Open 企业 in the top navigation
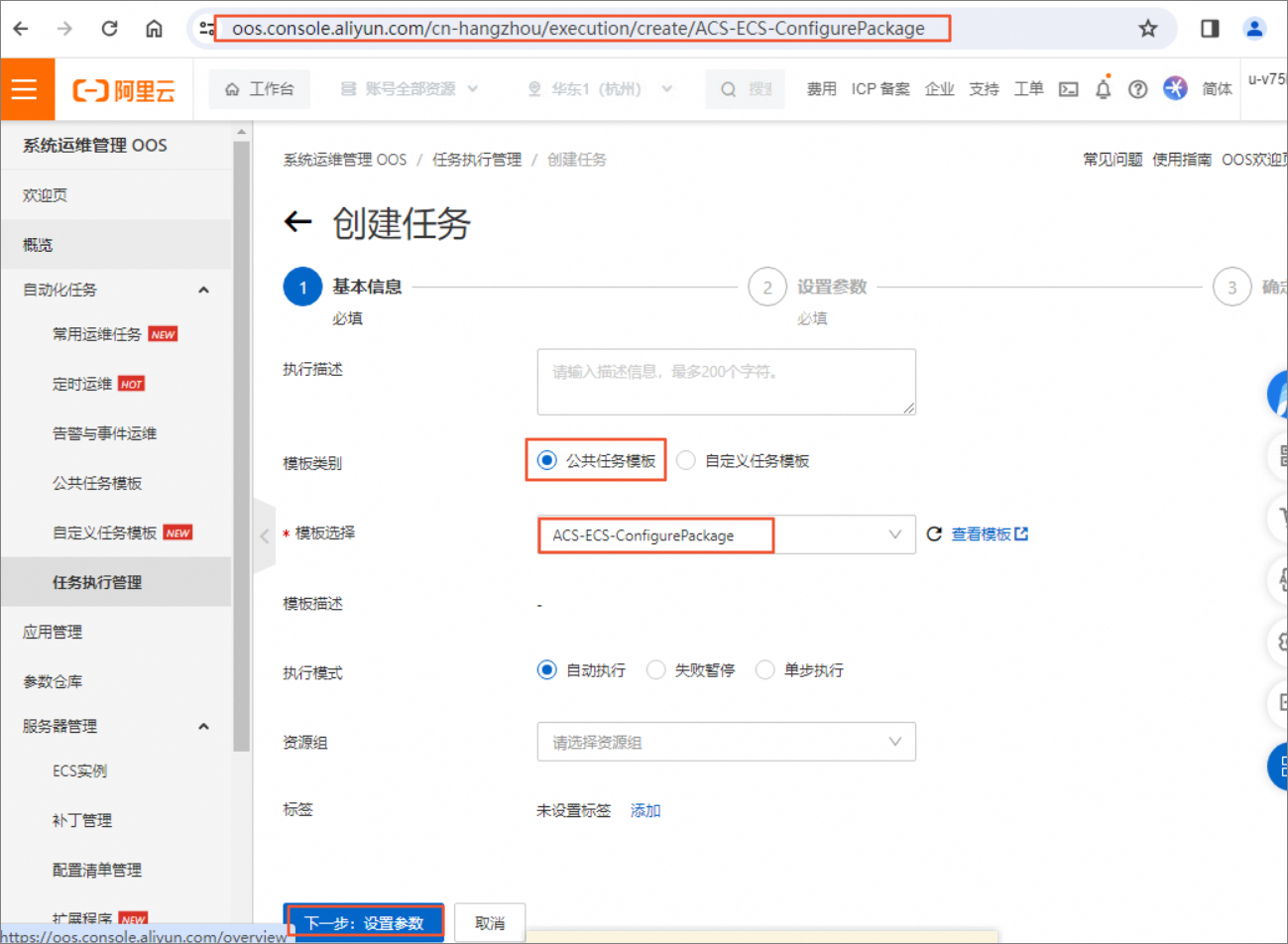The width and height of the screenshot is (1288, 944). (939, 89)
